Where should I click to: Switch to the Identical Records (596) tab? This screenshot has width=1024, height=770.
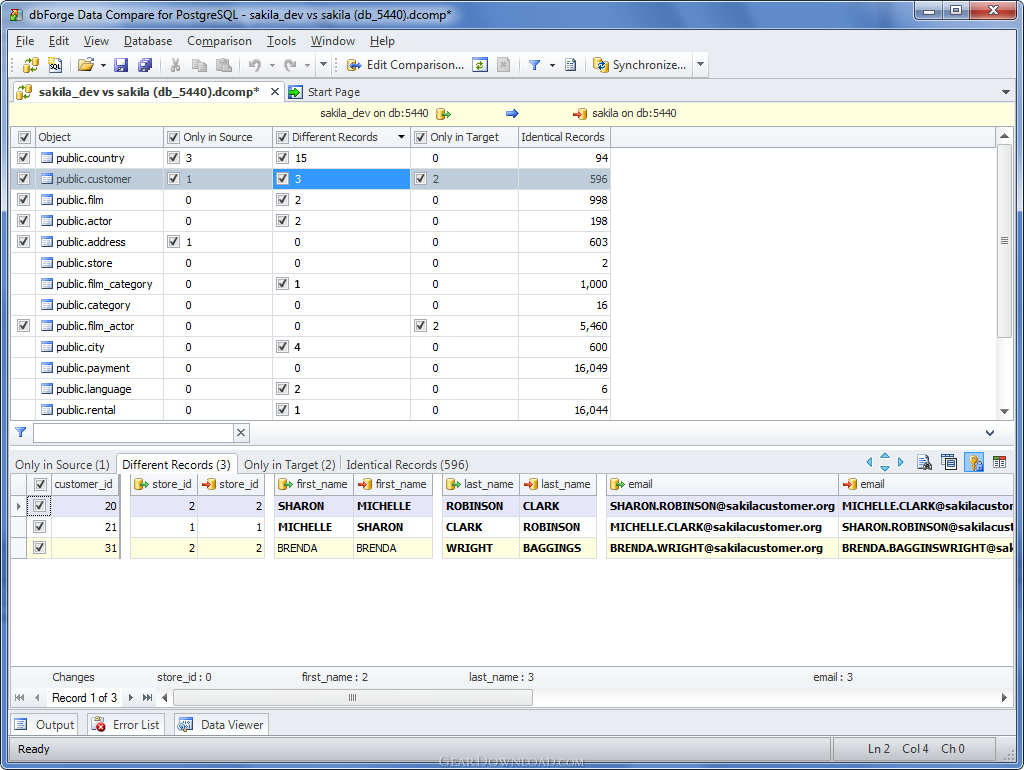click(x=407, y=464)
